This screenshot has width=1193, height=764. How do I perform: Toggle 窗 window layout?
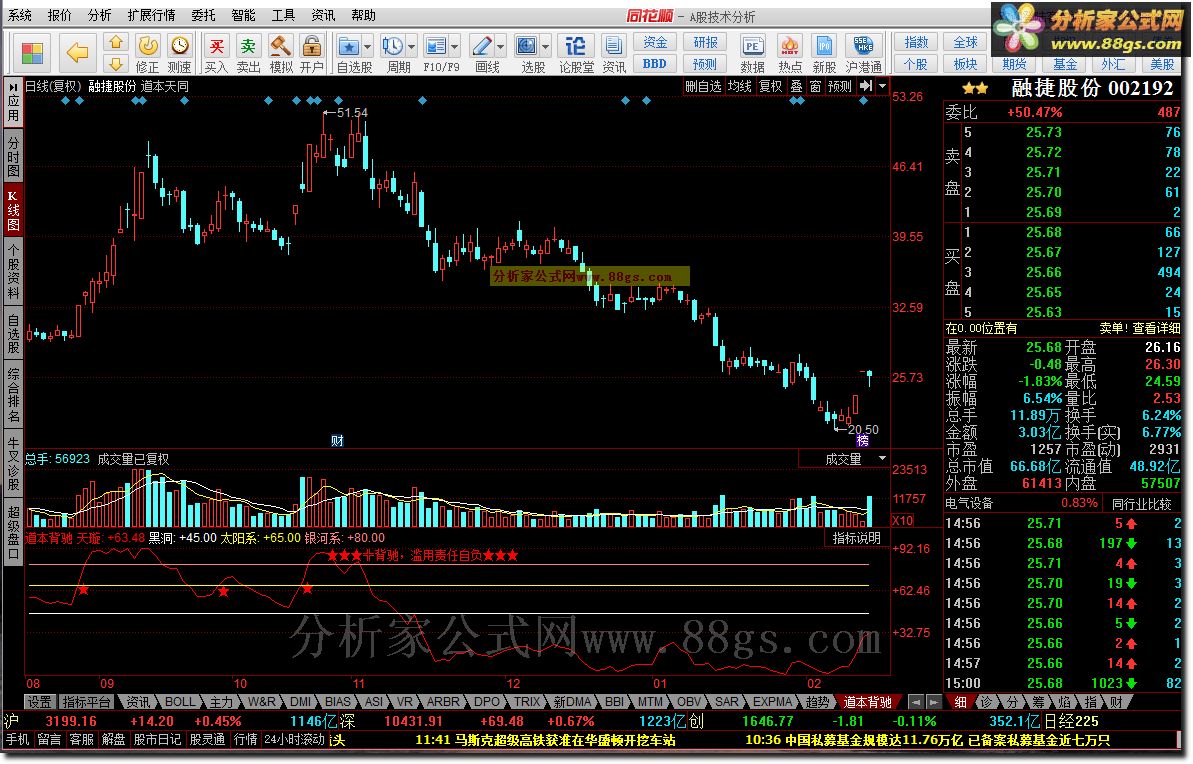(815, 87)
